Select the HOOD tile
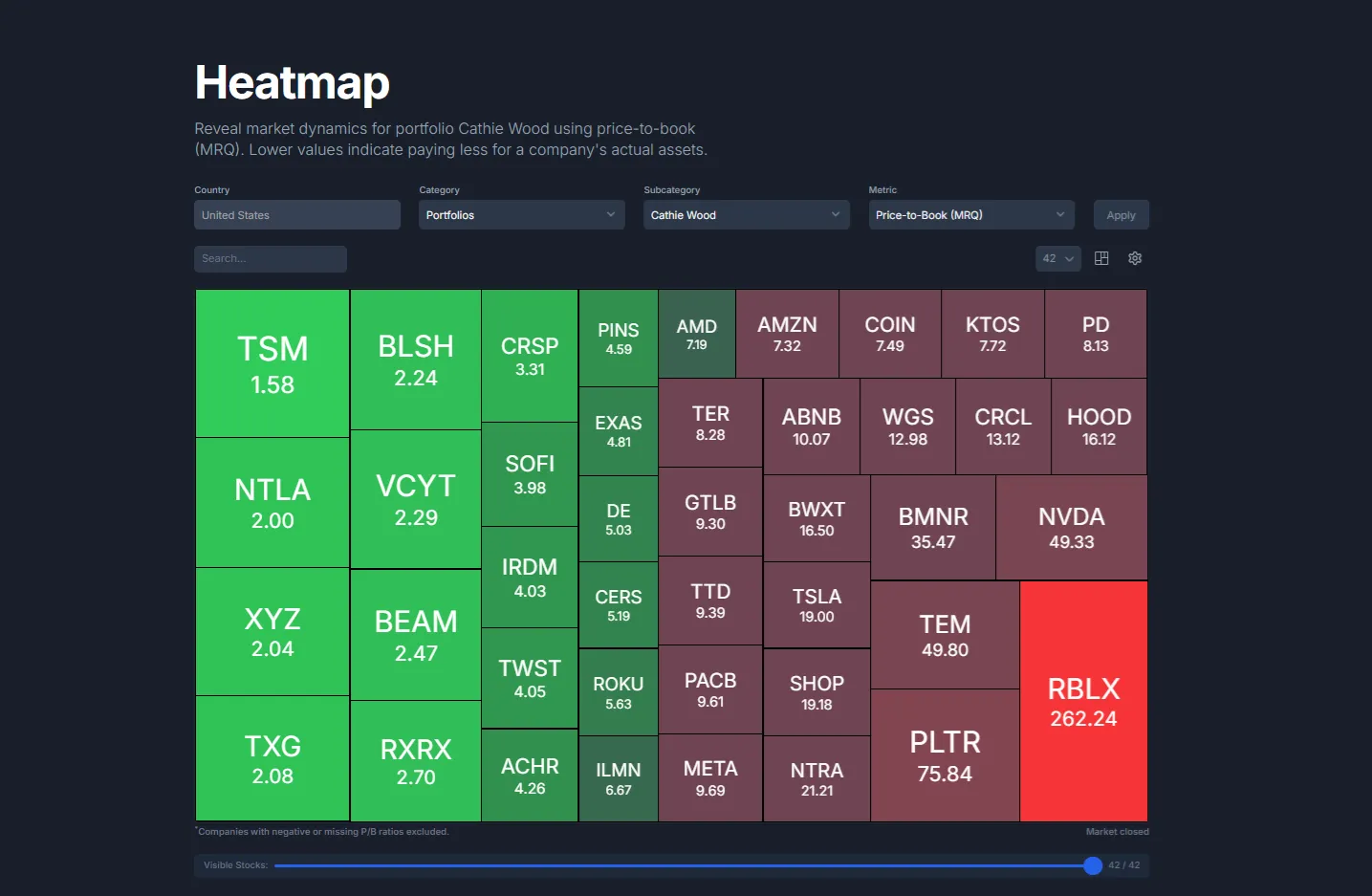The image size is (1372, 896). pyautogui.click(x=1098, y=426)
